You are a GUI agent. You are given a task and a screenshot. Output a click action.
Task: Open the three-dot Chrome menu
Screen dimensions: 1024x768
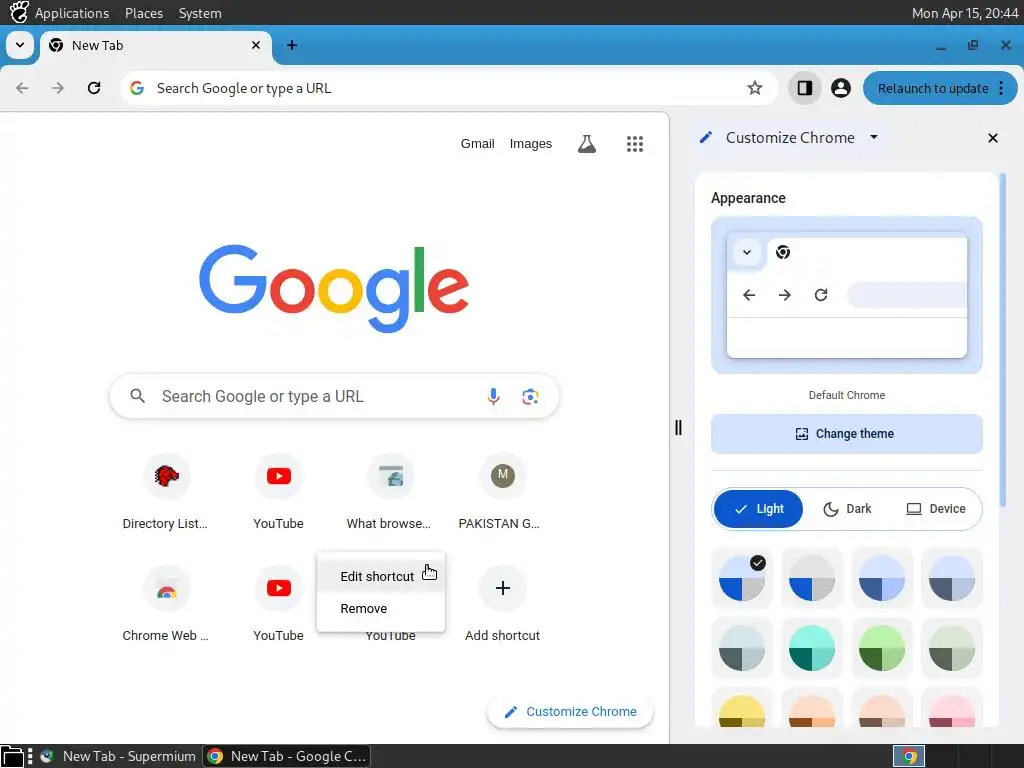[1001, 88]
